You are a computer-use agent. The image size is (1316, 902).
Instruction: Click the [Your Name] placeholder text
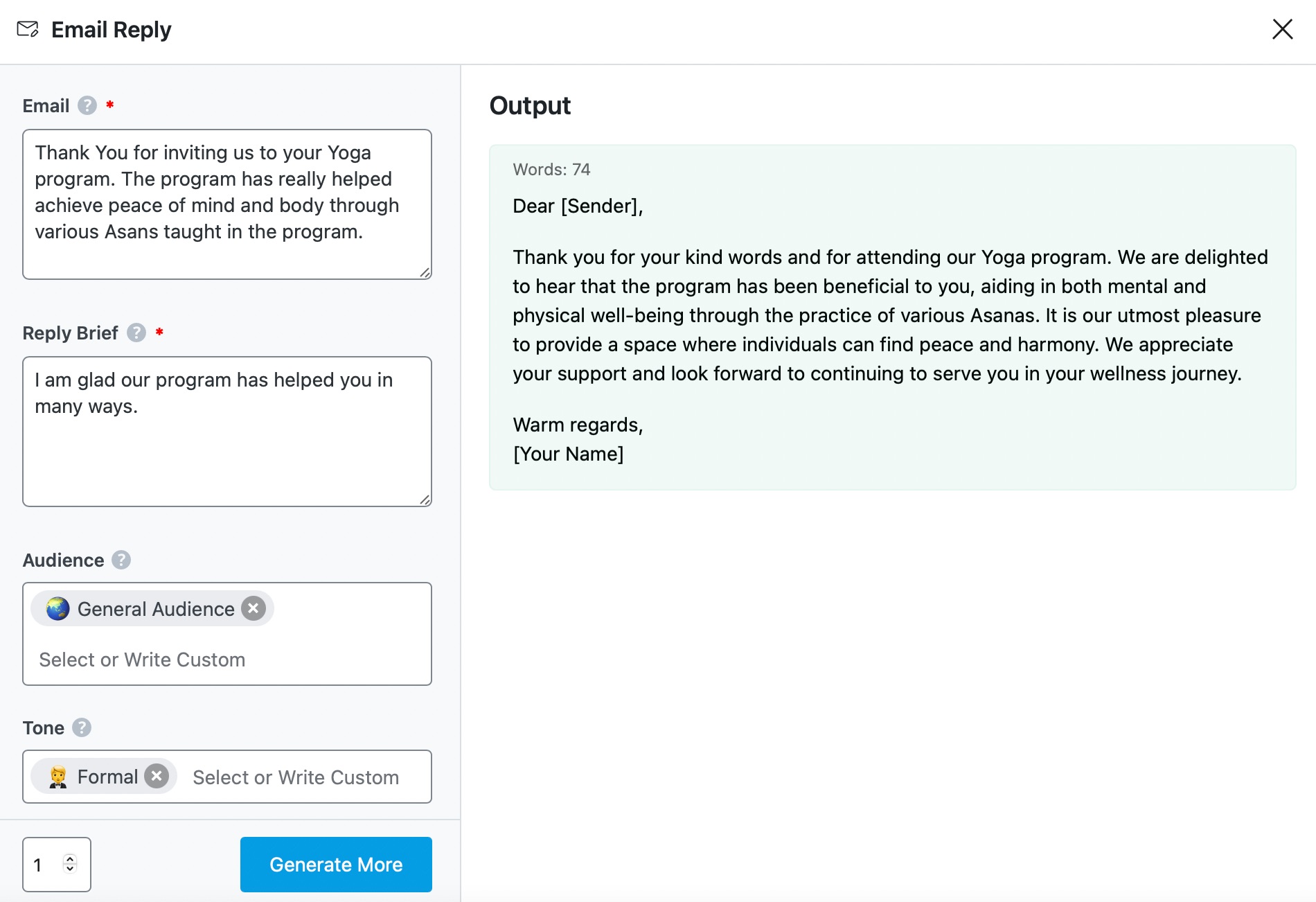coord(568,454)
